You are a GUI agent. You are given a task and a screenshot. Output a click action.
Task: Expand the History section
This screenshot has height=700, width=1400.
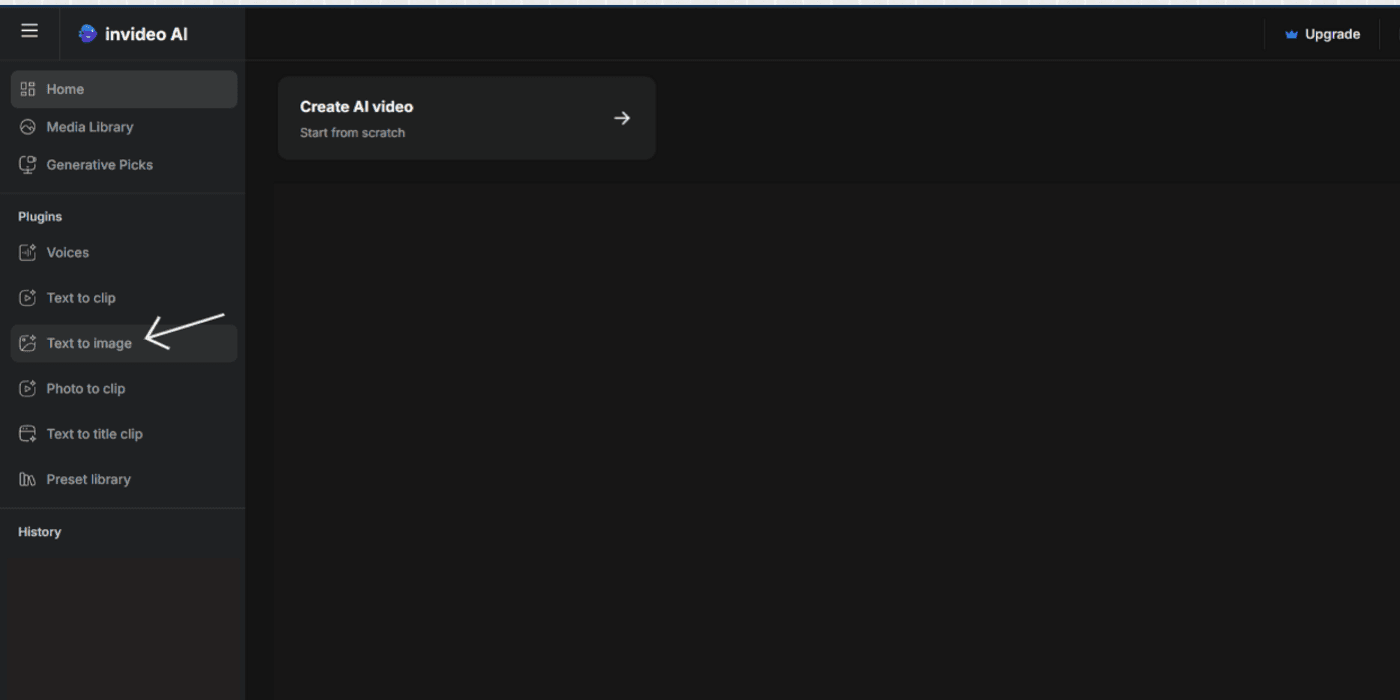tap(39, 531)
